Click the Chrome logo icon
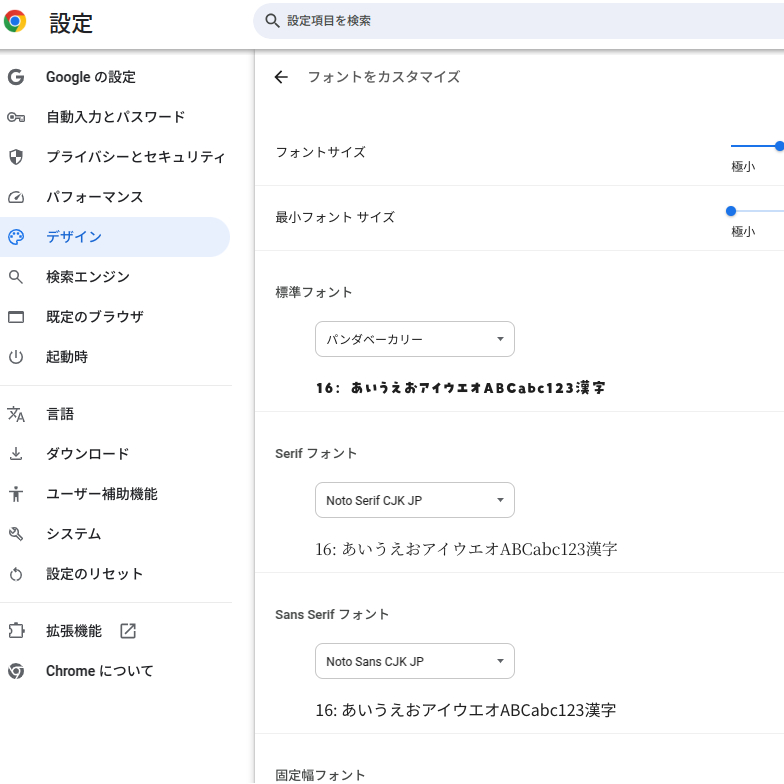 pyautogui.click(x=15, y=21)
